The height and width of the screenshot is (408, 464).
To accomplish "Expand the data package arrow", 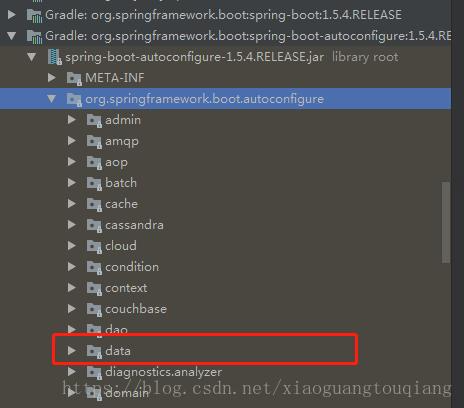I will [x=72, y=350].
